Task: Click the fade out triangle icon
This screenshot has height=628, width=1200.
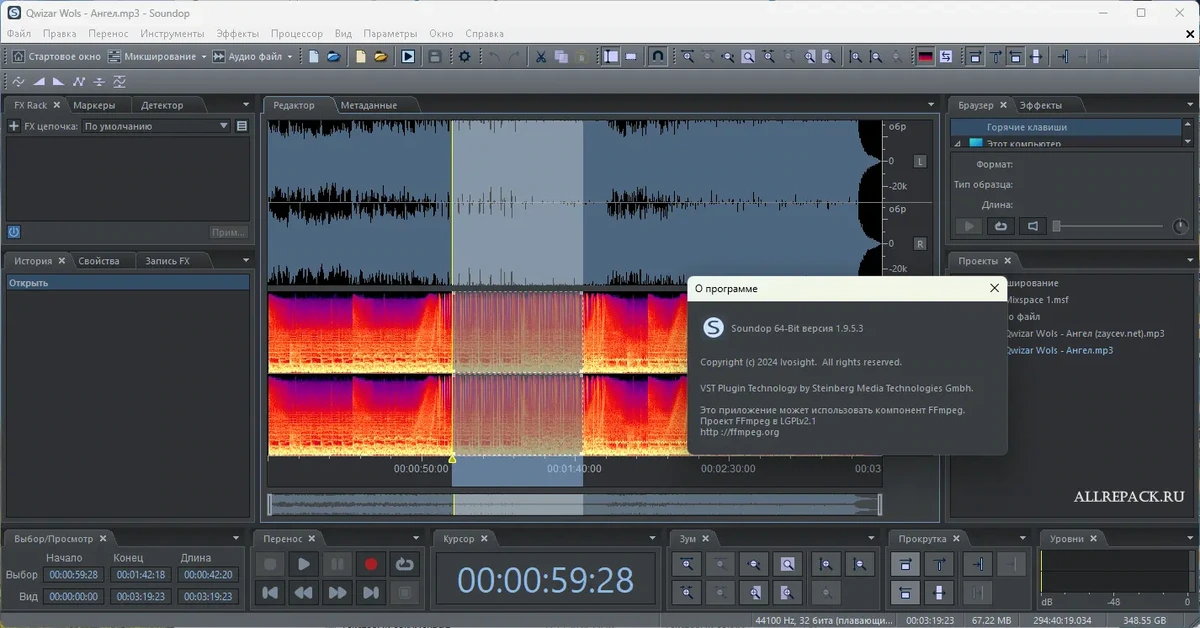Action: (58, 81)
